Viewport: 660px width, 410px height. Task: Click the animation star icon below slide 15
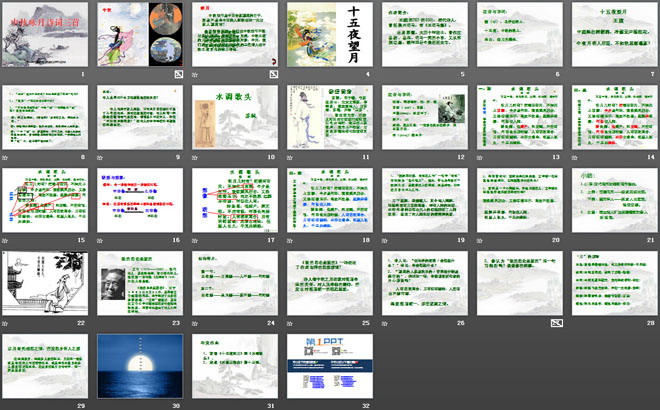(x=6, y=241)
